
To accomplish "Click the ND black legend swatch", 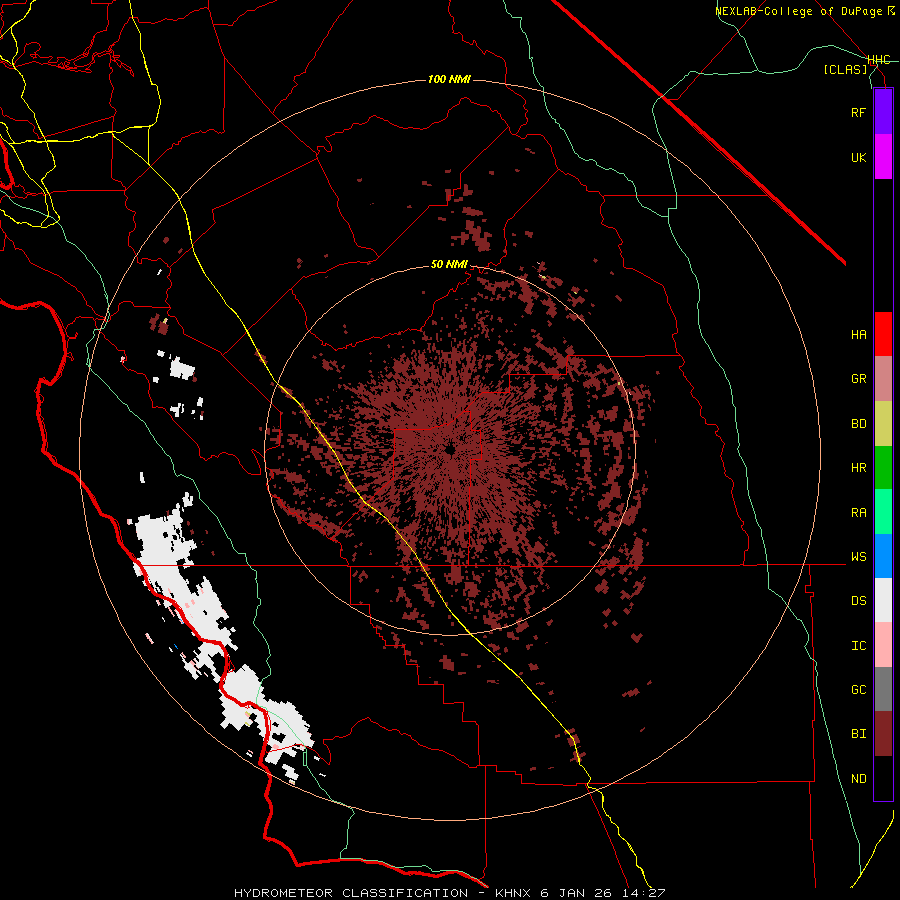I will pos(883,778).
